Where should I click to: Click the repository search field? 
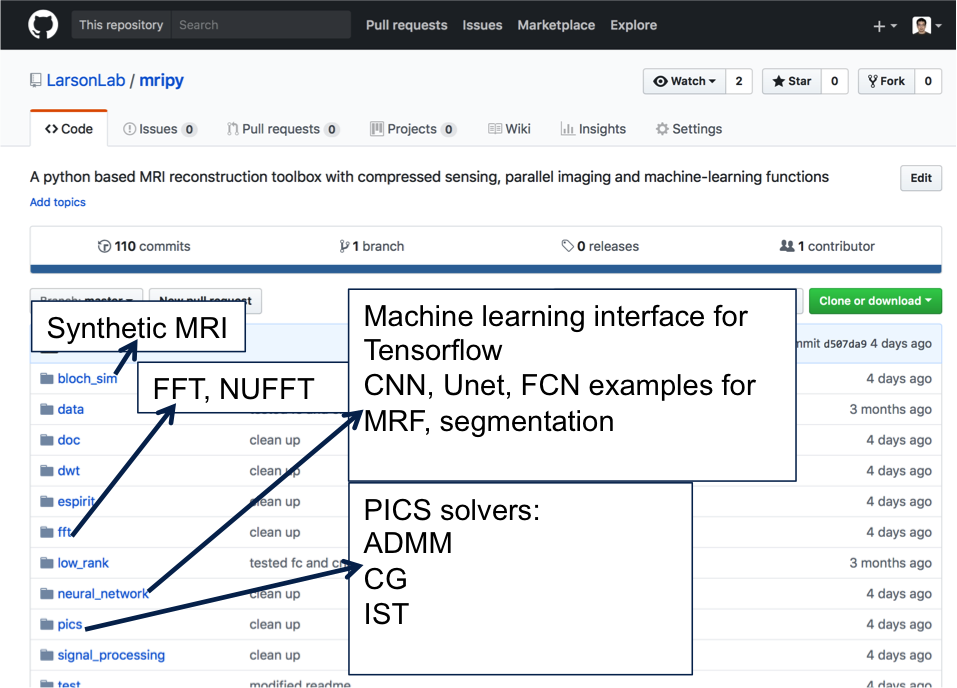click(x=260, y=25)
